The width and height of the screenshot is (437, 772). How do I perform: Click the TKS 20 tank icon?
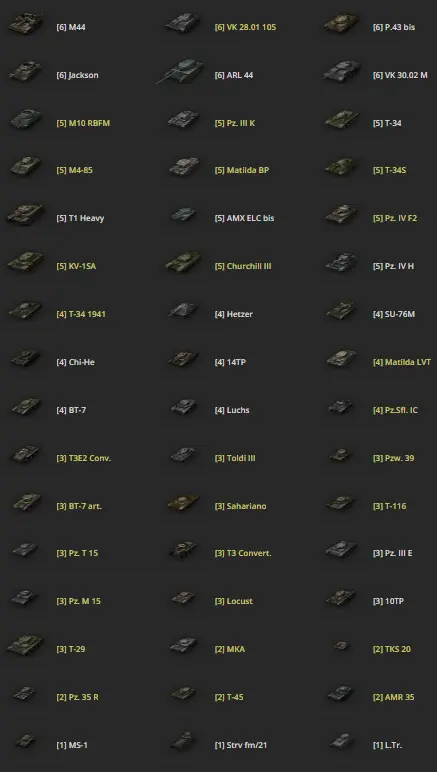click(x=342, y=645)
